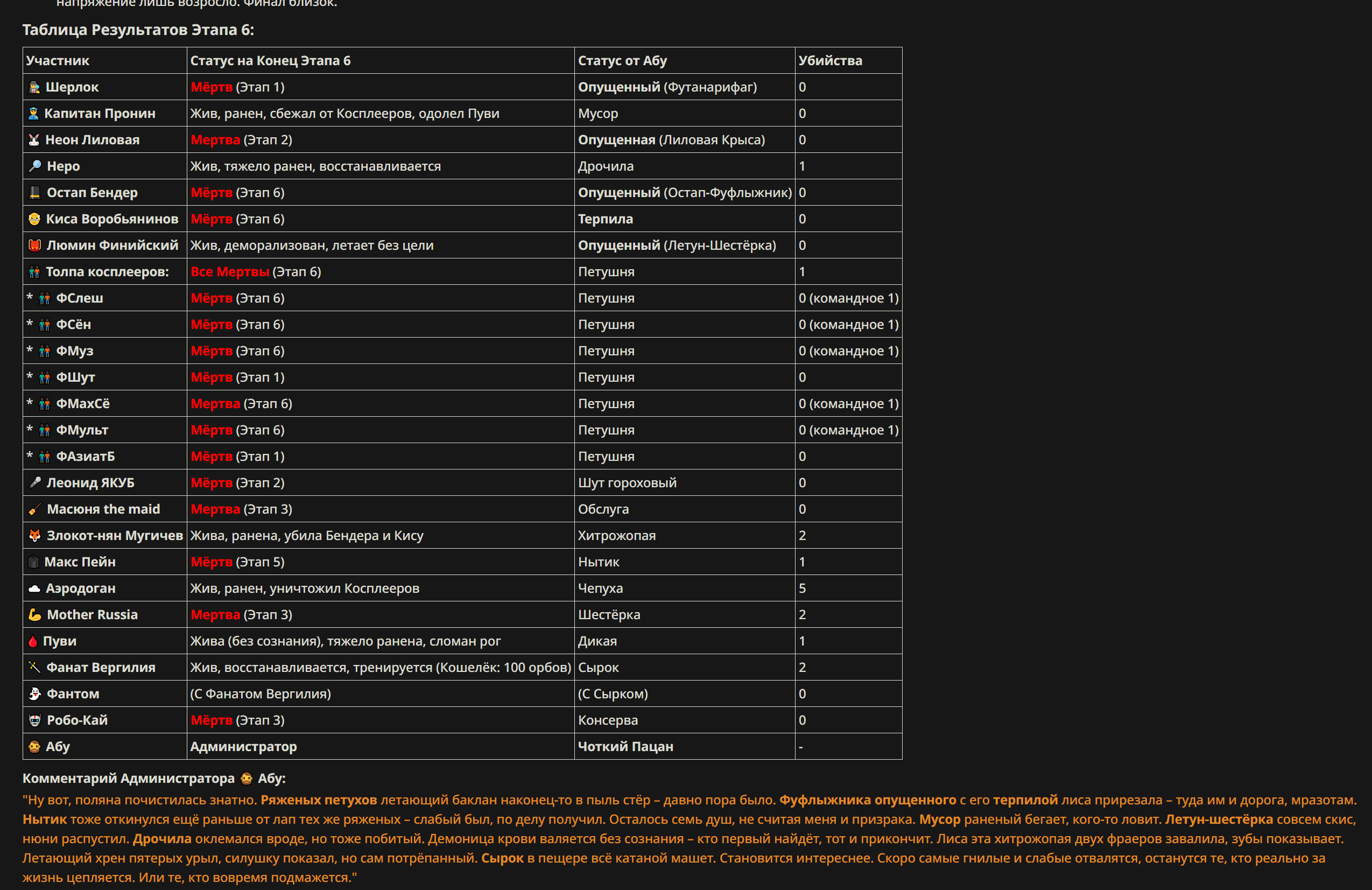Click 0 (командное 1) in the ФМахСё row
The width and height of the screenshot is (1372, 890).
(849, 404)
